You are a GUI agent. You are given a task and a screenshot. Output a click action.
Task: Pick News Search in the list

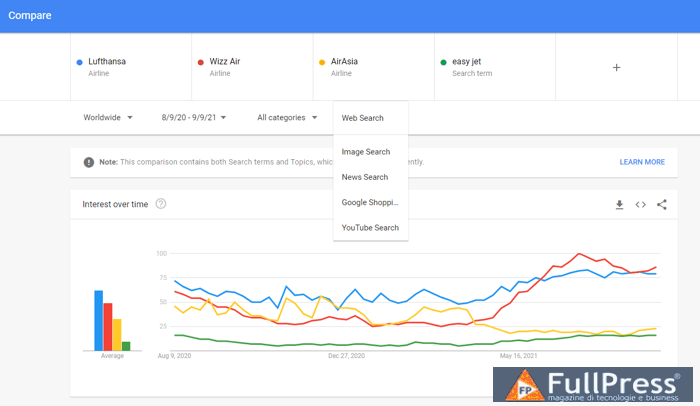[365, 177]
